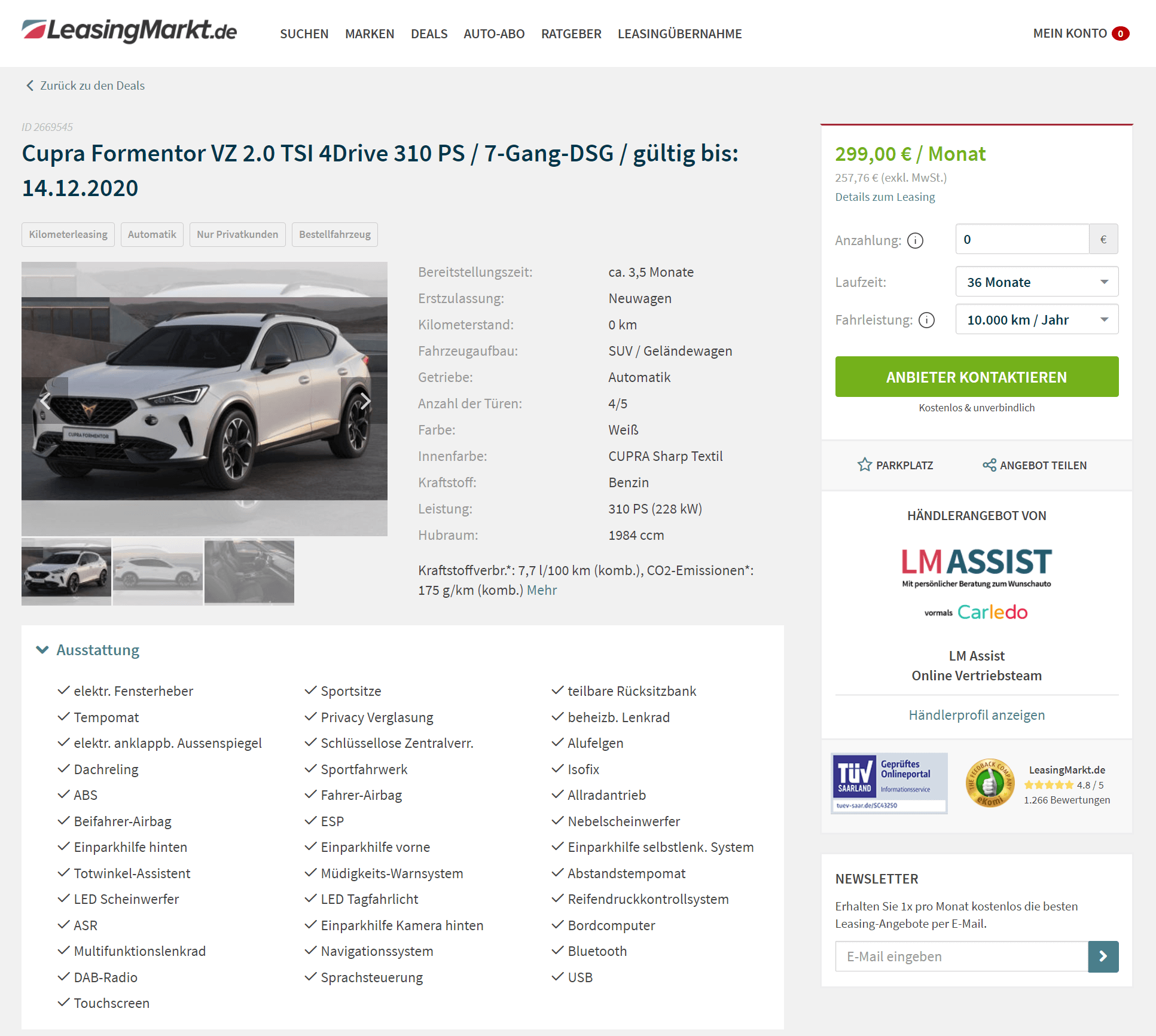Viewport: 1156px width, 1036px height.
Task: Click the eKomi rating seal
Action: point(990,783)
